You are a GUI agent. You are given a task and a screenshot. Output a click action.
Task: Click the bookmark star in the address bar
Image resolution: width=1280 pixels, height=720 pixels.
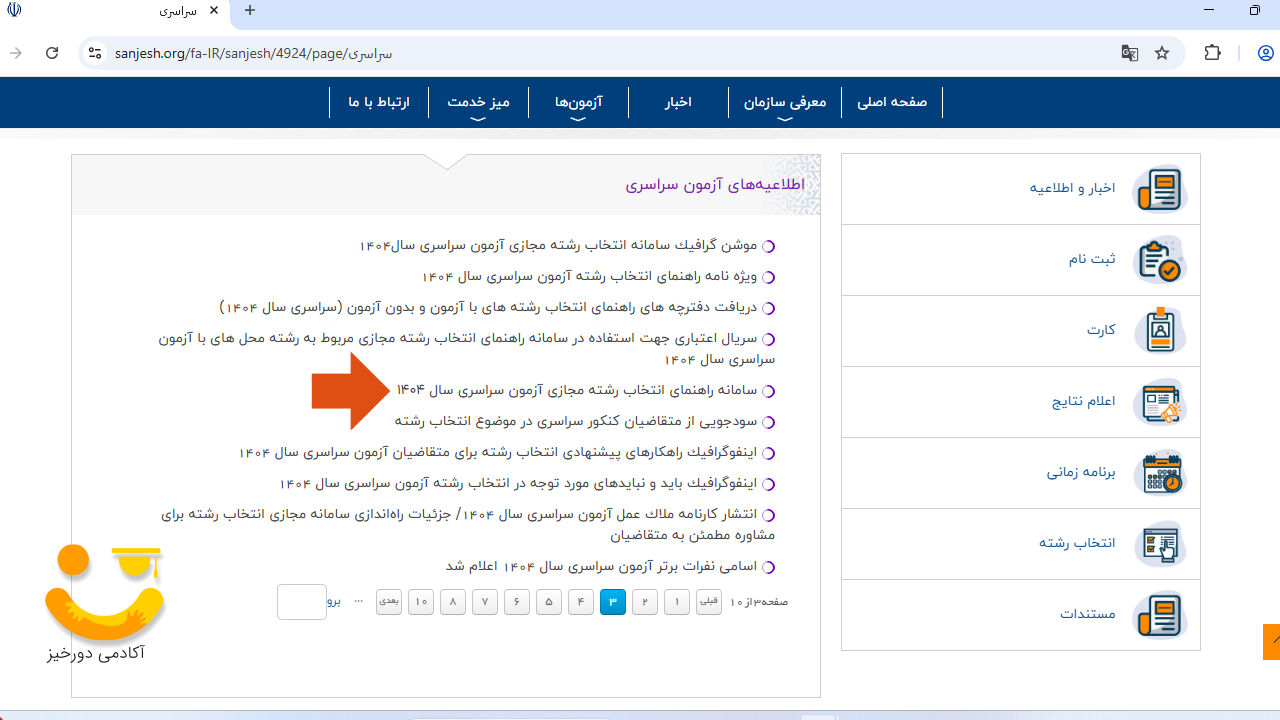tap(1162, 53)
